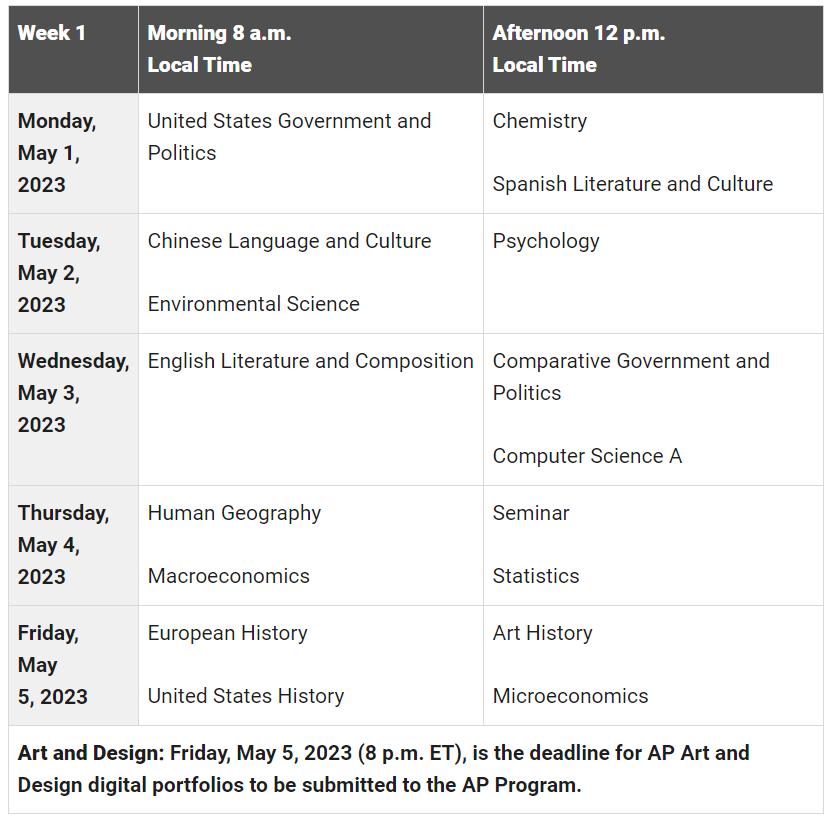The width and height of the screenshot is (830, 819).
Task: Select Spanish Literature and Culture exam
Action: coord(632,184)
